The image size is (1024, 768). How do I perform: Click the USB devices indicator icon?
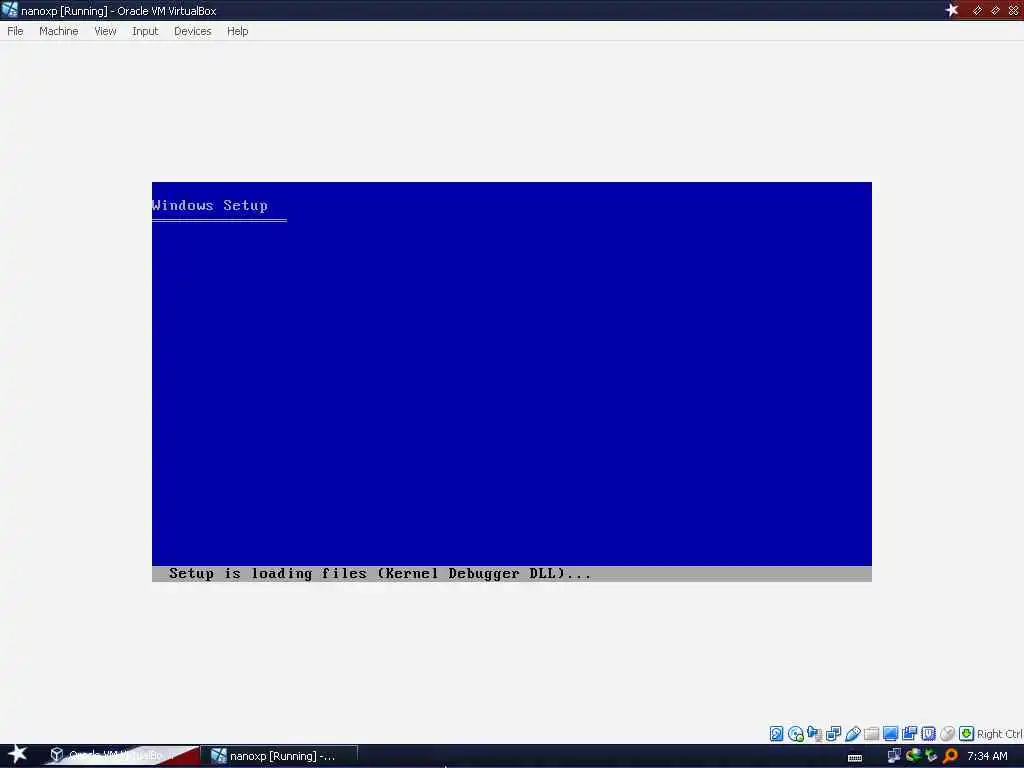coord(852,733)
